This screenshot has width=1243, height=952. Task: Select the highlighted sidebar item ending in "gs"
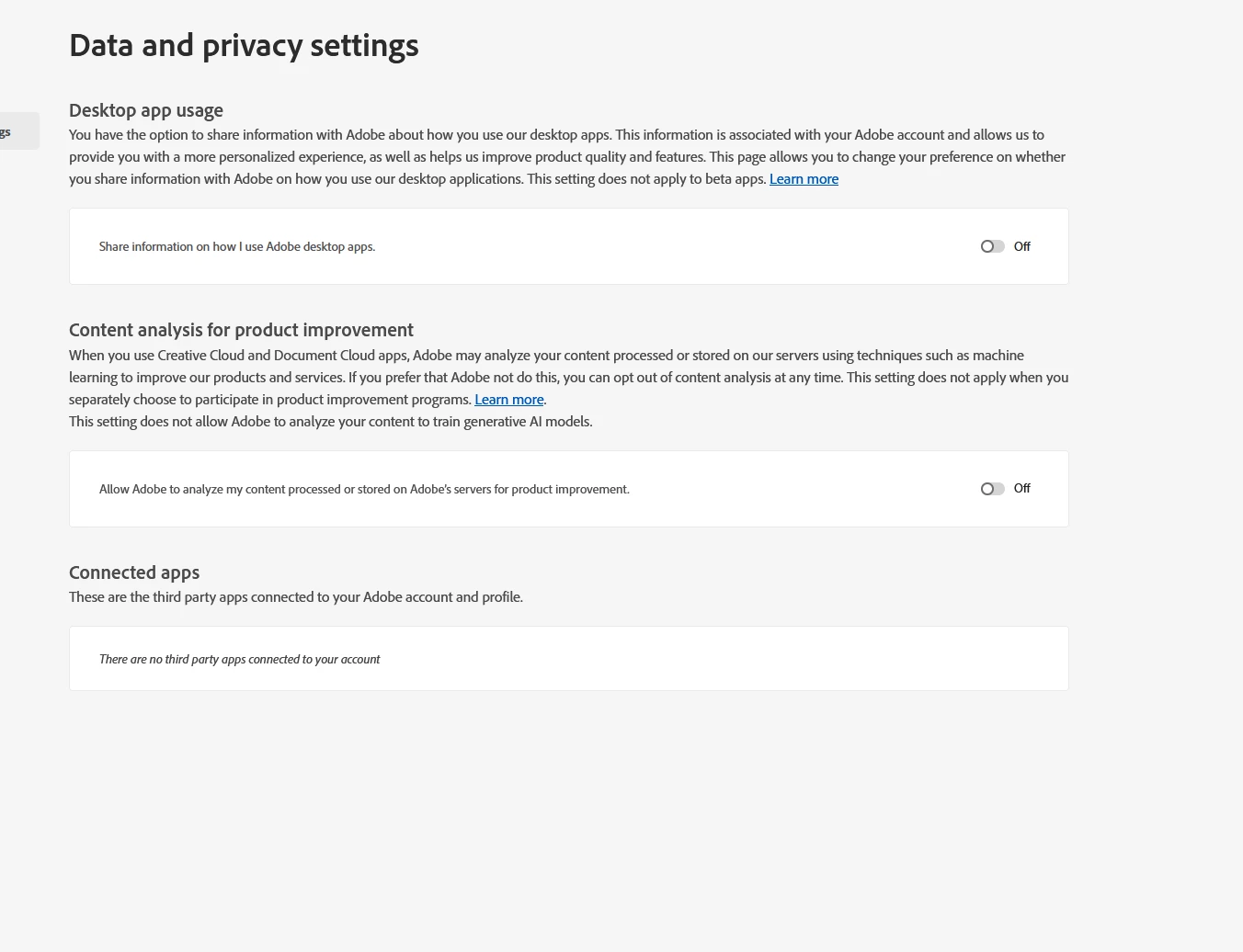coord(17,131)
